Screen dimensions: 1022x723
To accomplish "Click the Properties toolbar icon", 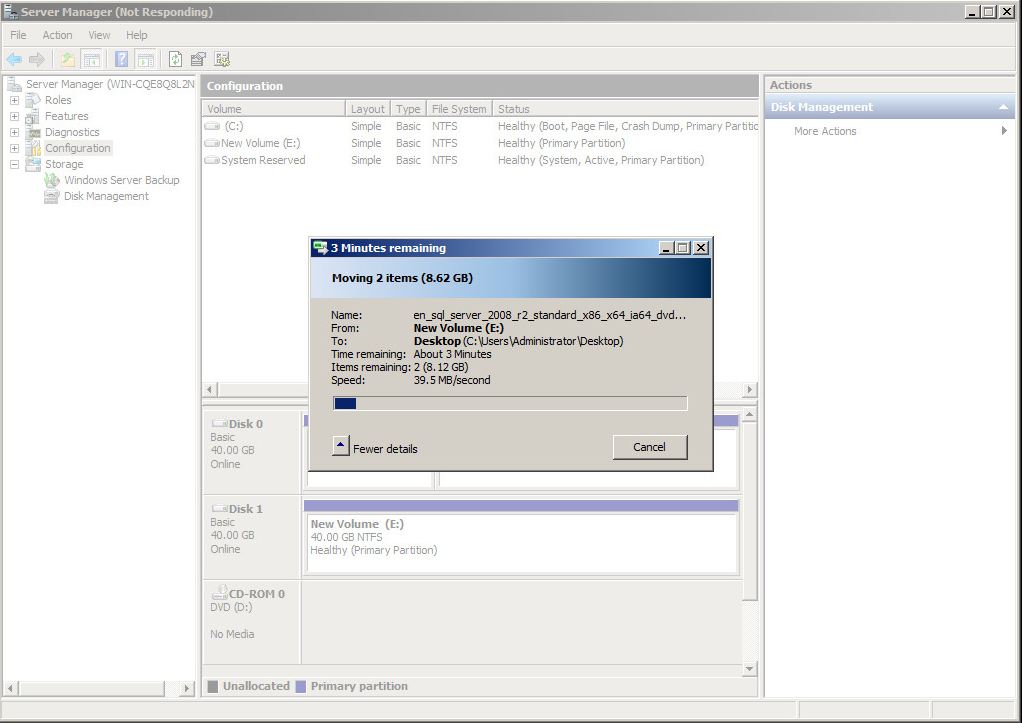I will 198,60.
